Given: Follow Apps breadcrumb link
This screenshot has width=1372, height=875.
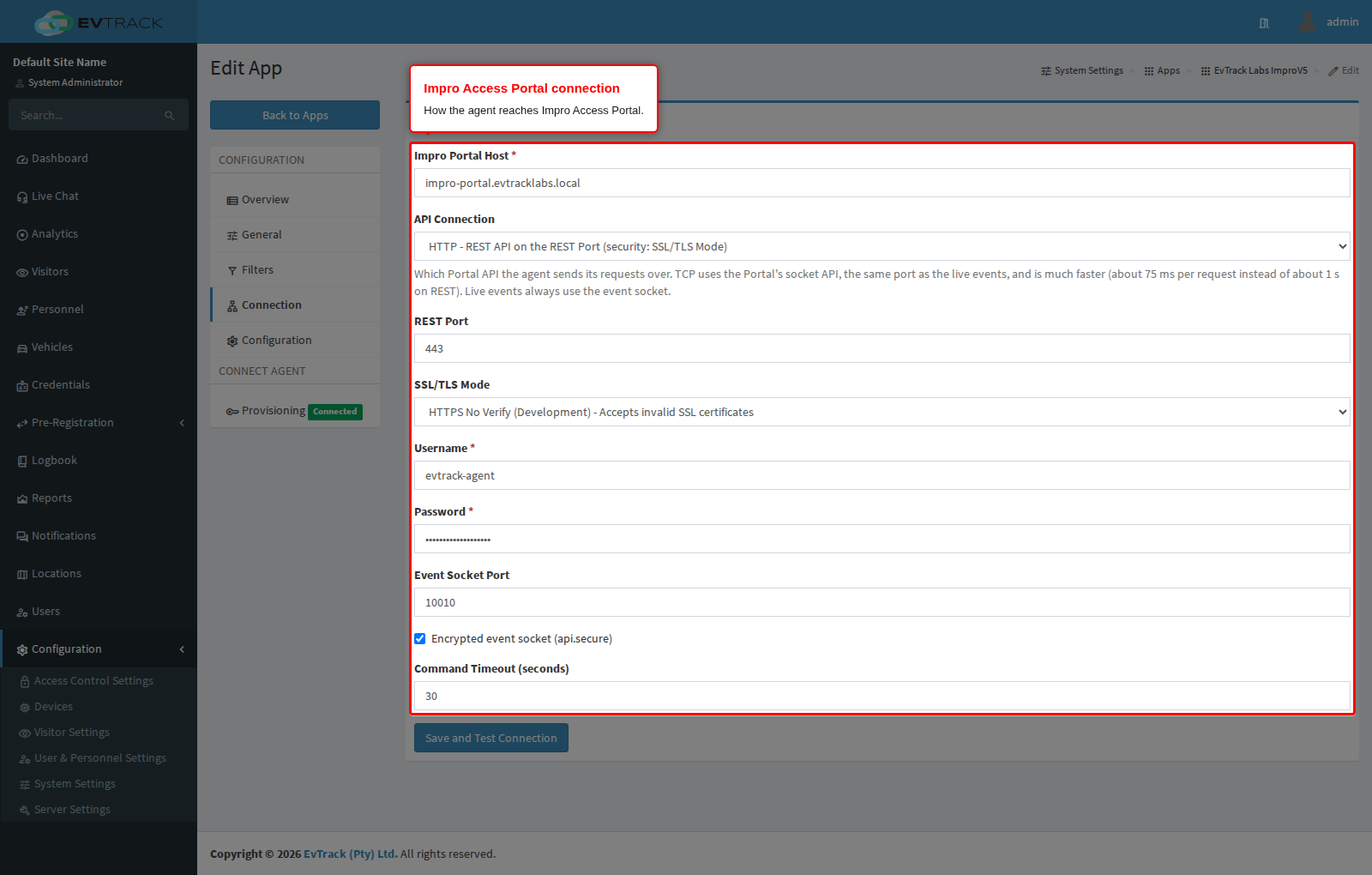Looking at the screenshot, I should 1162,70.
